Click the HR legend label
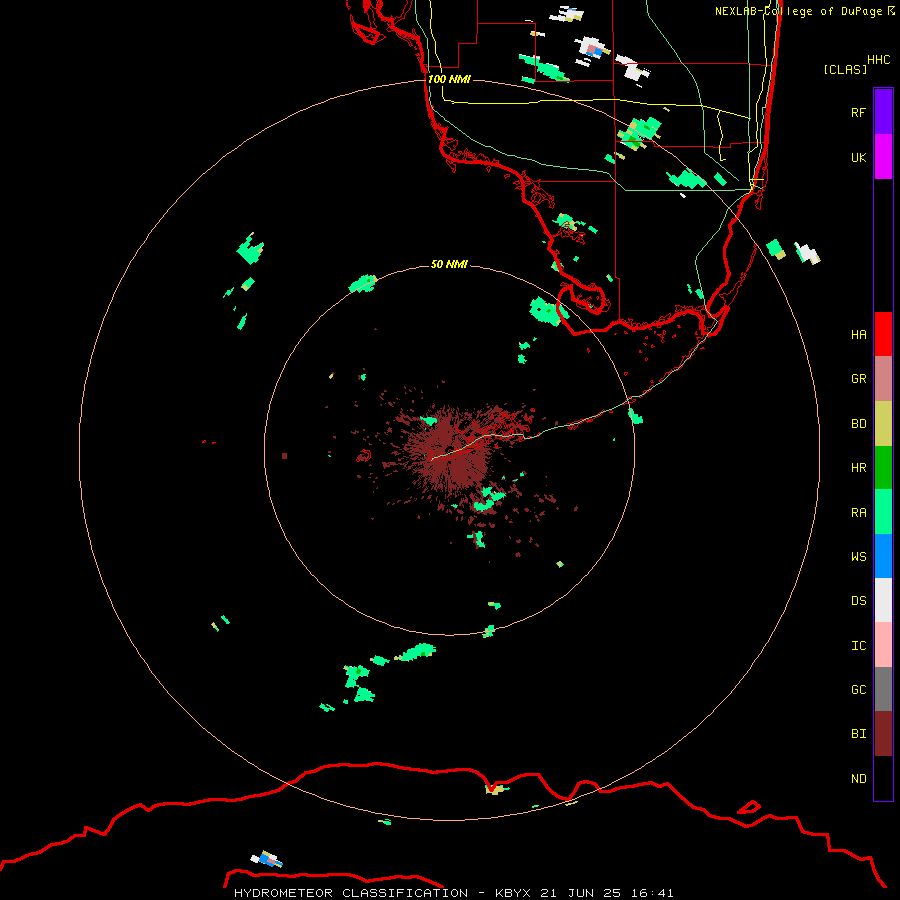This screenshot has width=900, height=900. pyautogui.click(x=858, y=468)
